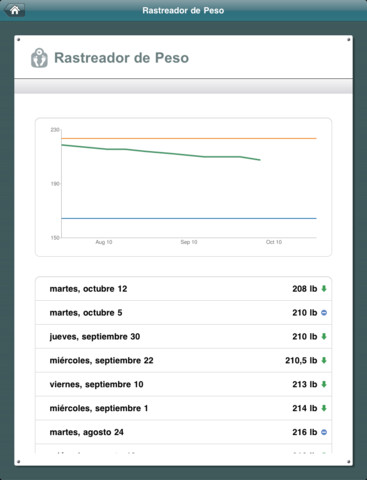Click green down arrow for septiembre 10

[324, 384]
